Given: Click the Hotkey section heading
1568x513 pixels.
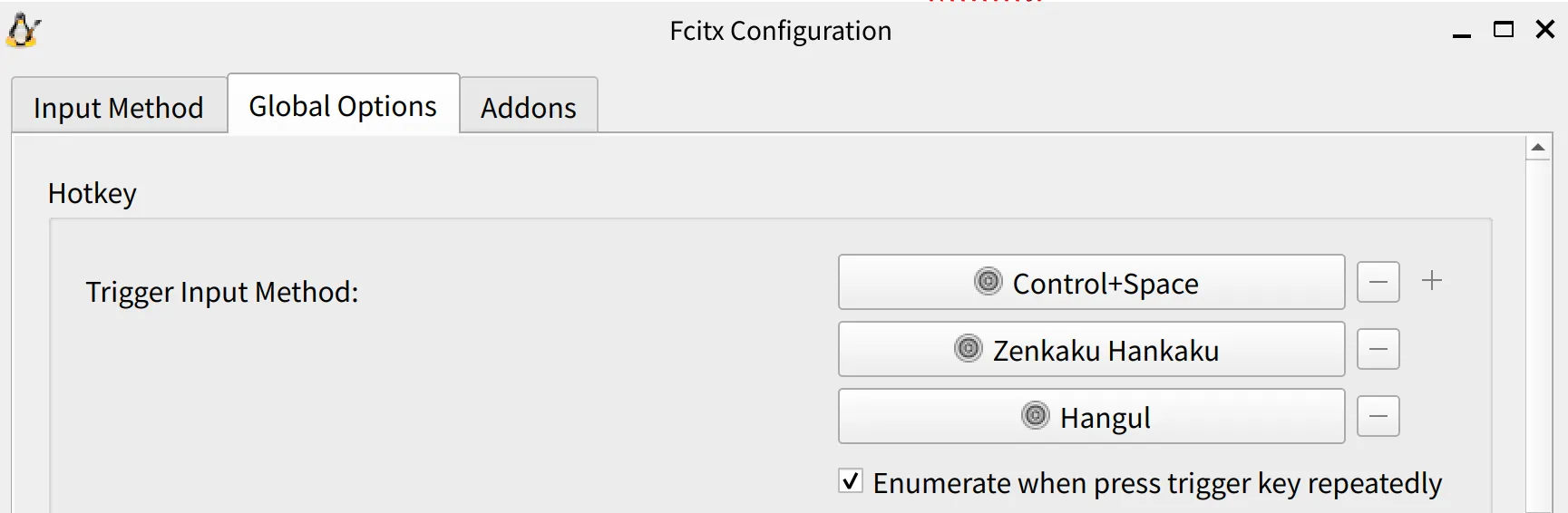Looking at the screenshot, I should [93, 193].
